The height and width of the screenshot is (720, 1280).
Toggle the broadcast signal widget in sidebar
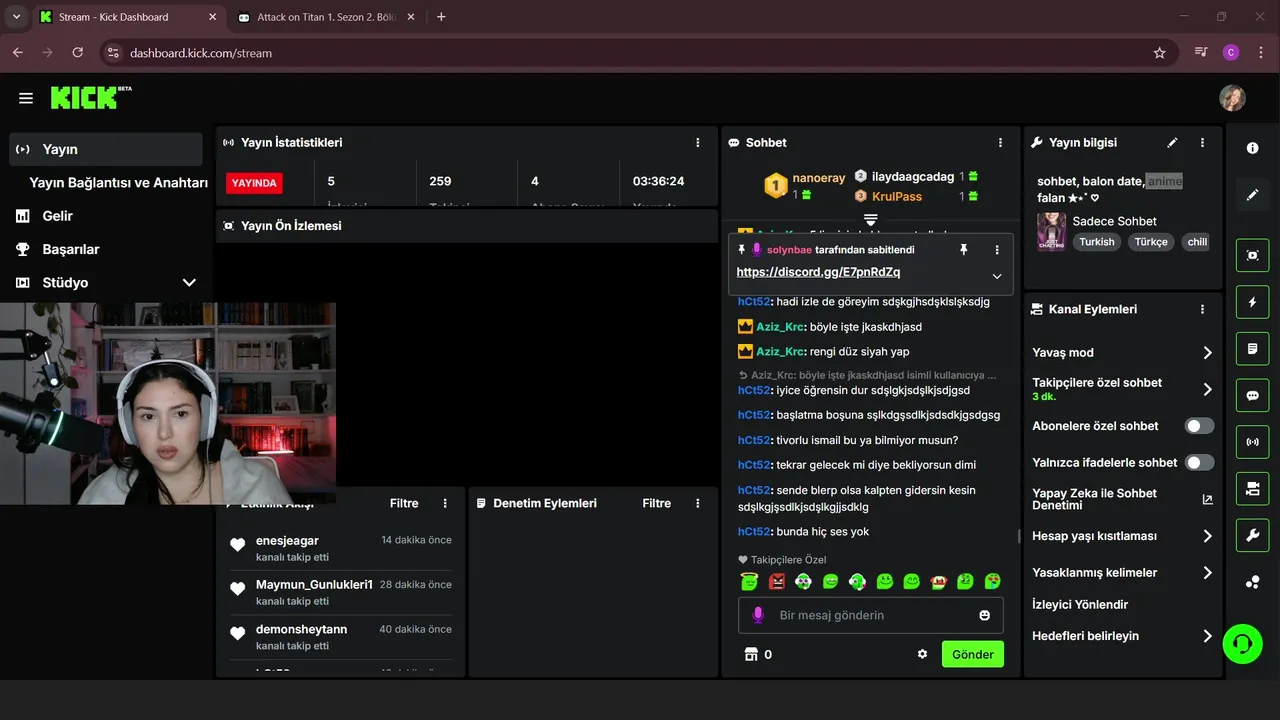point(1253,441)
